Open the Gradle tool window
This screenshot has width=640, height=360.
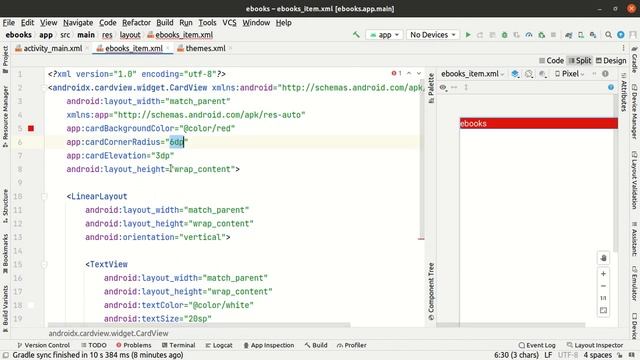pyautogui.click(x=635, y=60)
